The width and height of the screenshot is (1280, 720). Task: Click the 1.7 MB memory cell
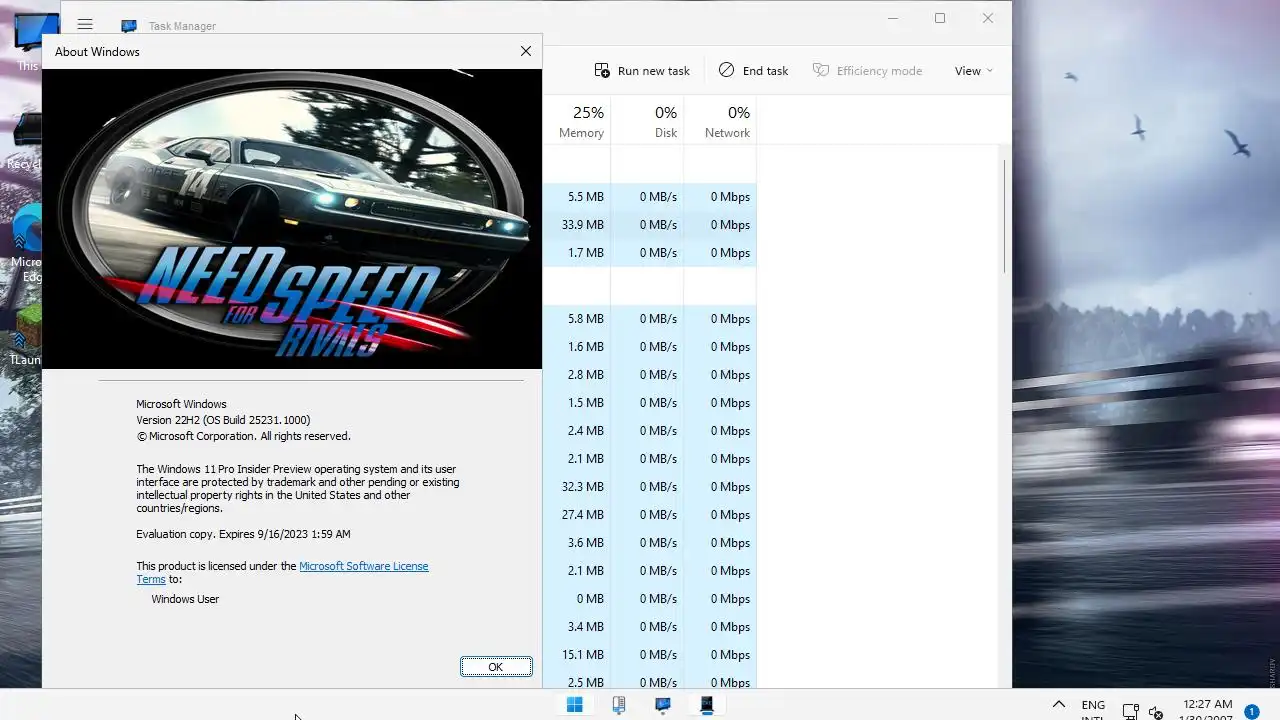[577, 253]
